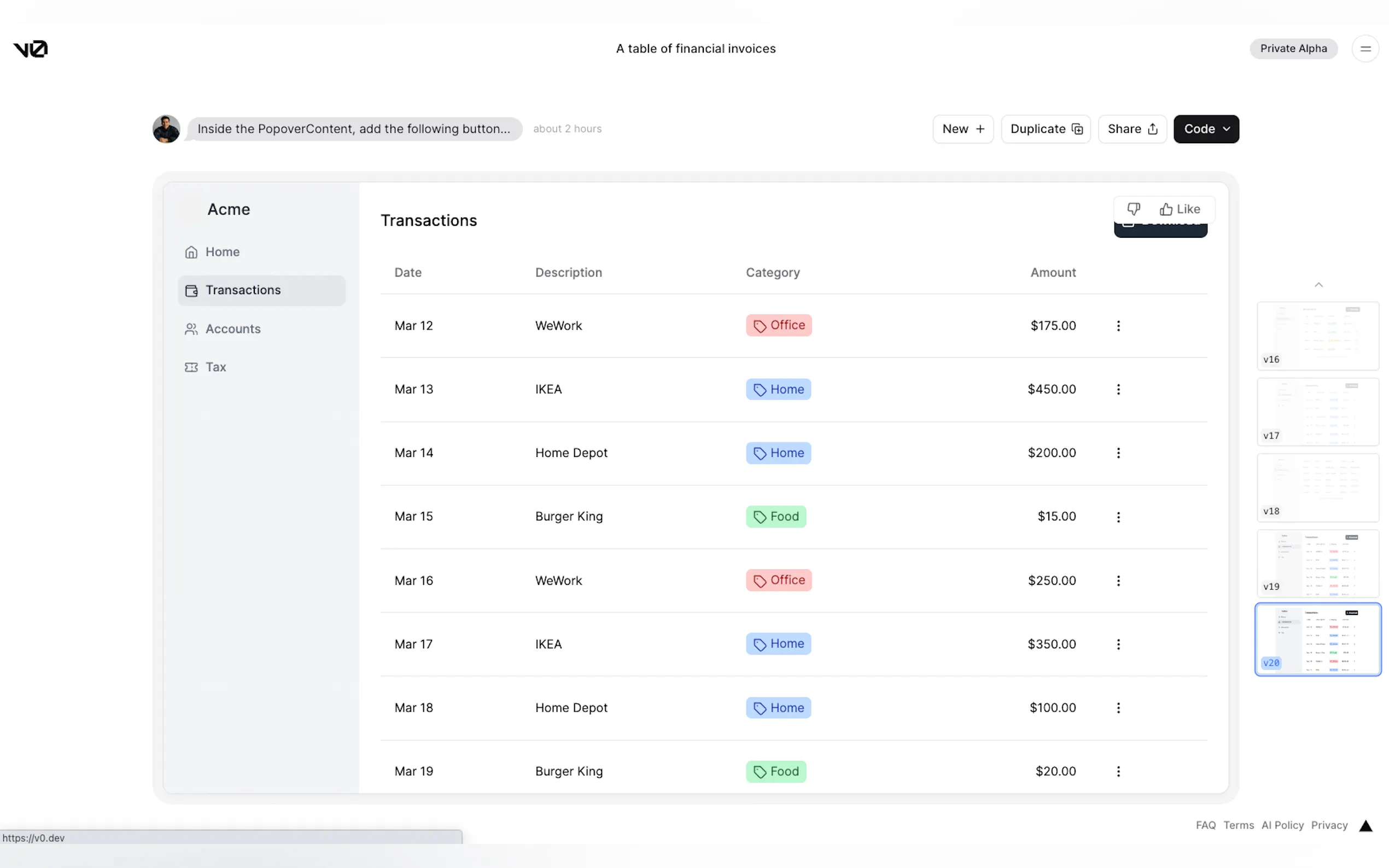Click user avatar next to prompt
This screenshot has width=1389, height=868.
pyautogui.click(x=167, y=129)
